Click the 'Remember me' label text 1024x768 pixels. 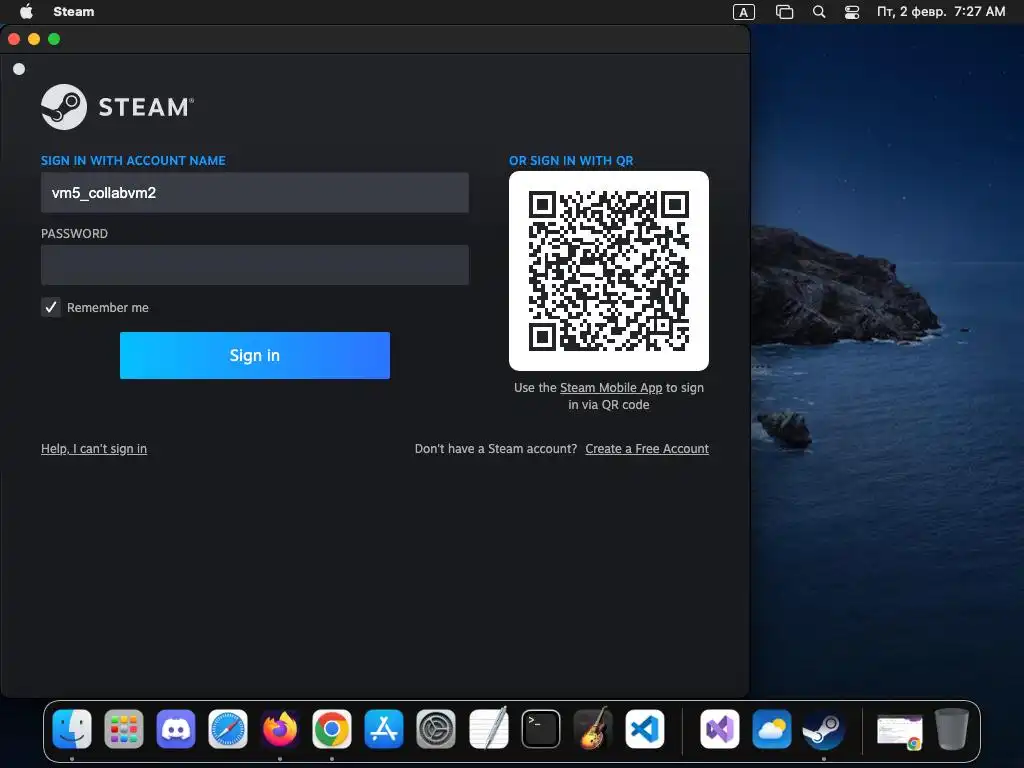point(108,308)
